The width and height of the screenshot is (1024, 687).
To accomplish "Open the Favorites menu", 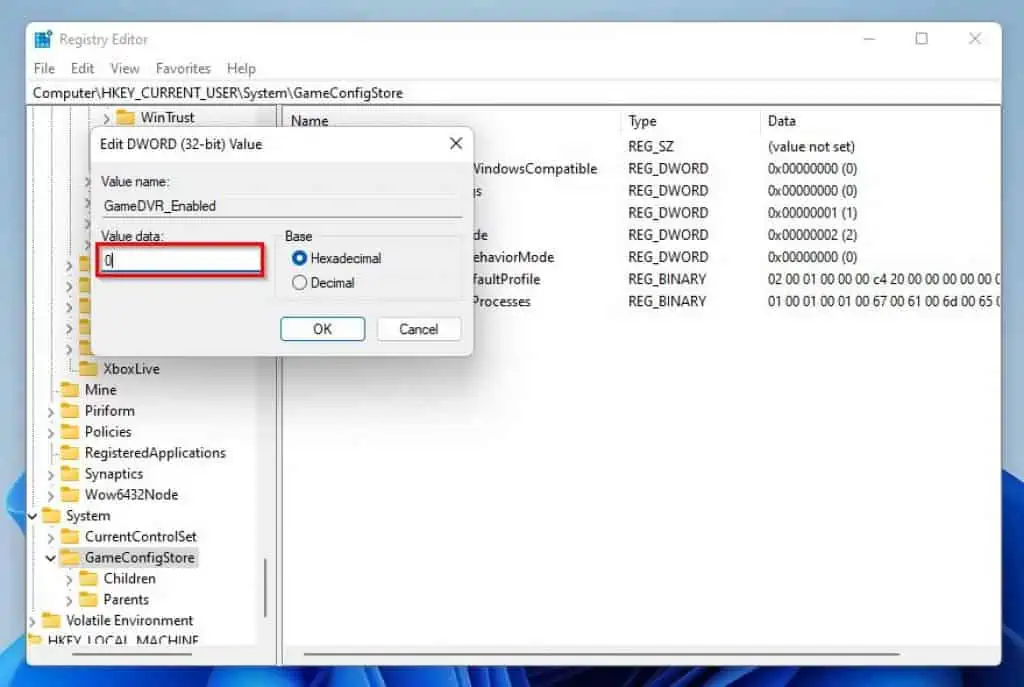I will 183,68.
